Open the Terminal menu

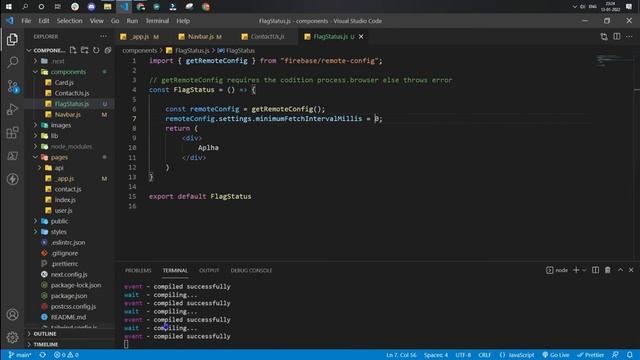(x=157, y=21)
